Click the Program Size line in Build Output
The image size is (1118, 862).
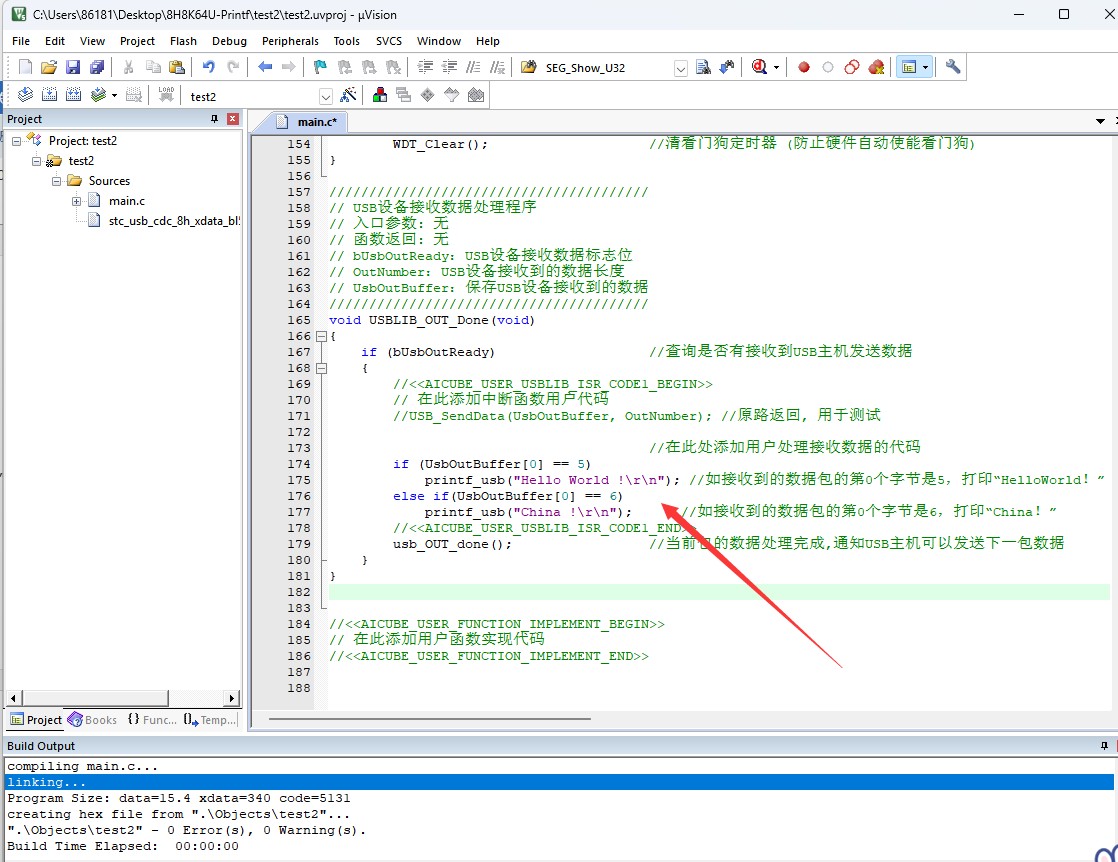[x=178, y=799]
